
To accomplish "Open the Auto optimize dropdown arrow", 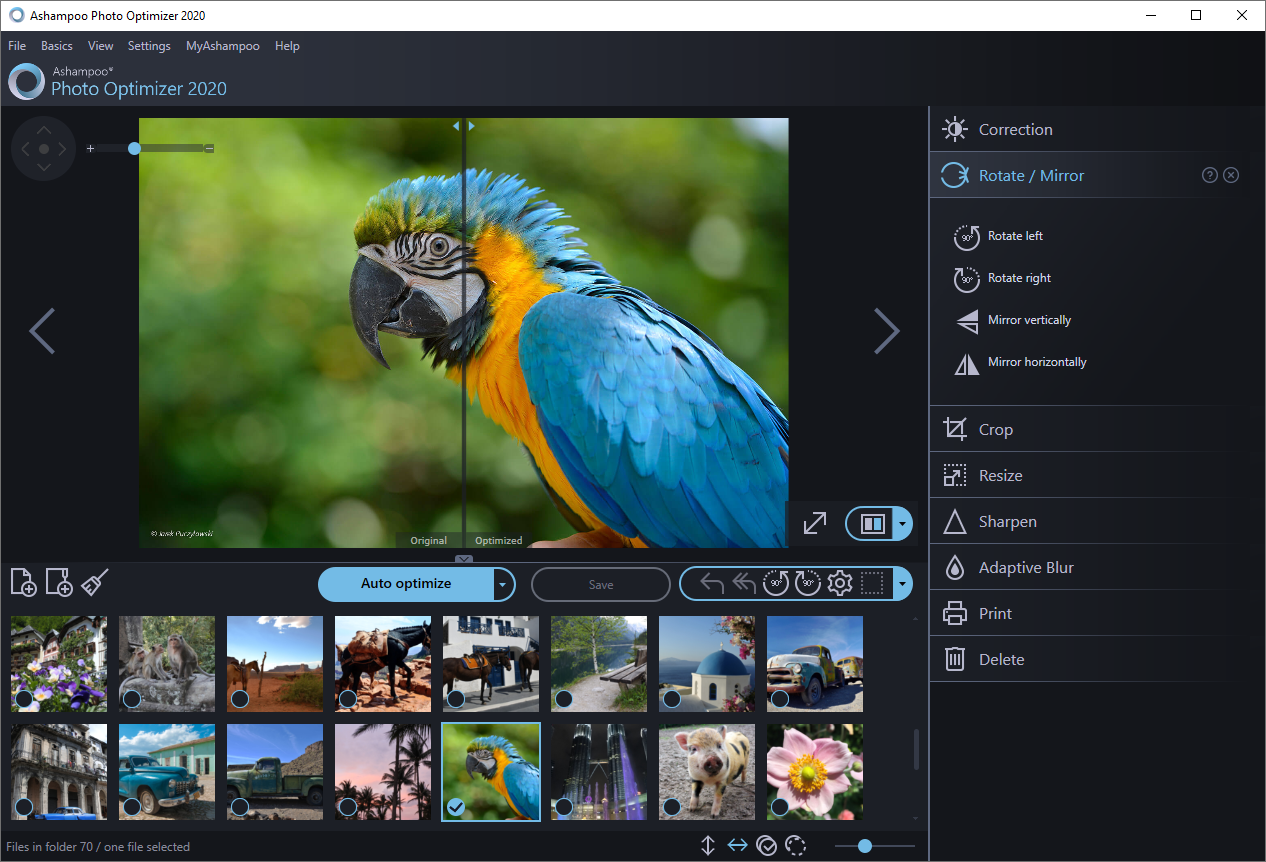I will point(504,584).
